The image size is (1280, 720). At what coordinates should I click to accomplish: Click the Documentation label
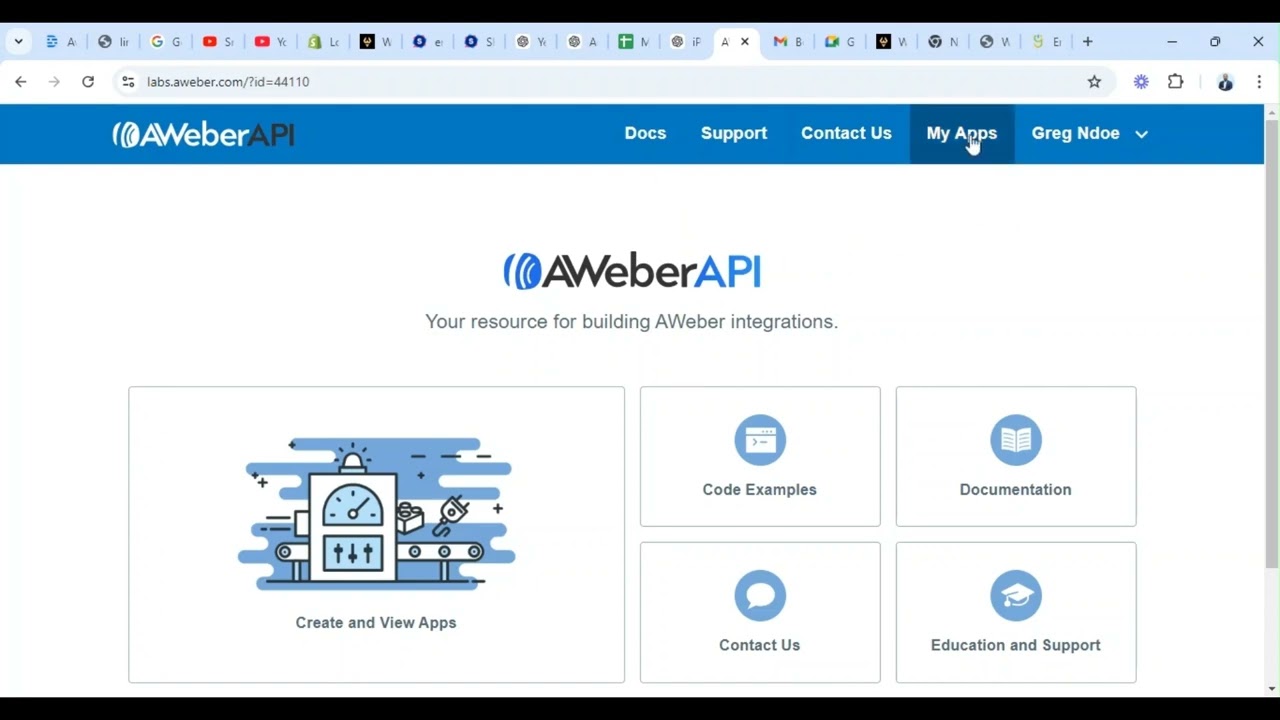1016,490
